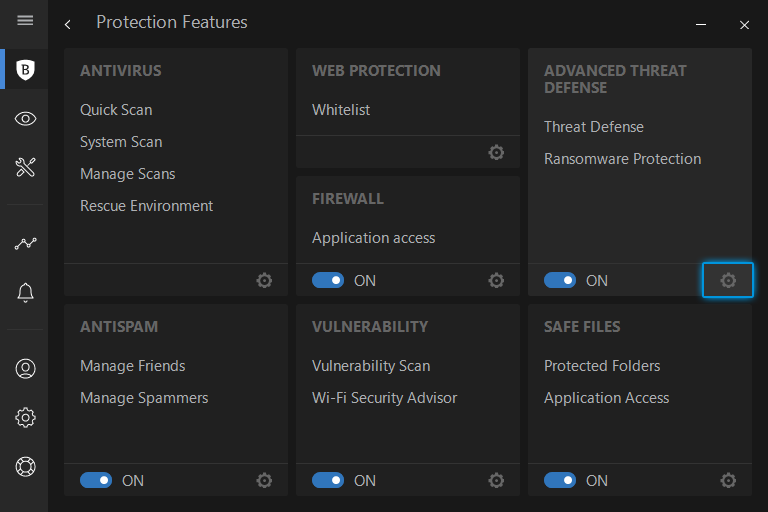The height and width of the screenshot is (512, 768).
Task: Open the Activity graph icon in sidebar
Action: point(25,243)
